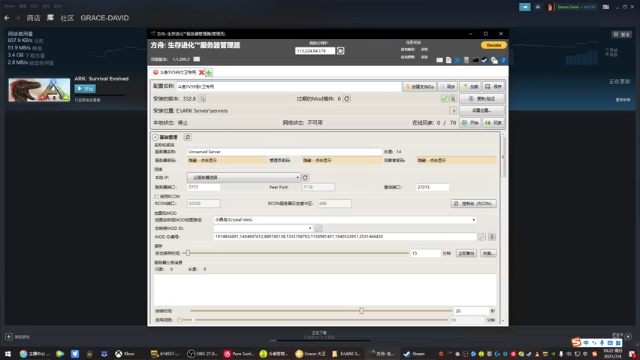Reveal the hidden spectator password field
The width and height of the screenshot is (640, 360).
click(456, 160)
